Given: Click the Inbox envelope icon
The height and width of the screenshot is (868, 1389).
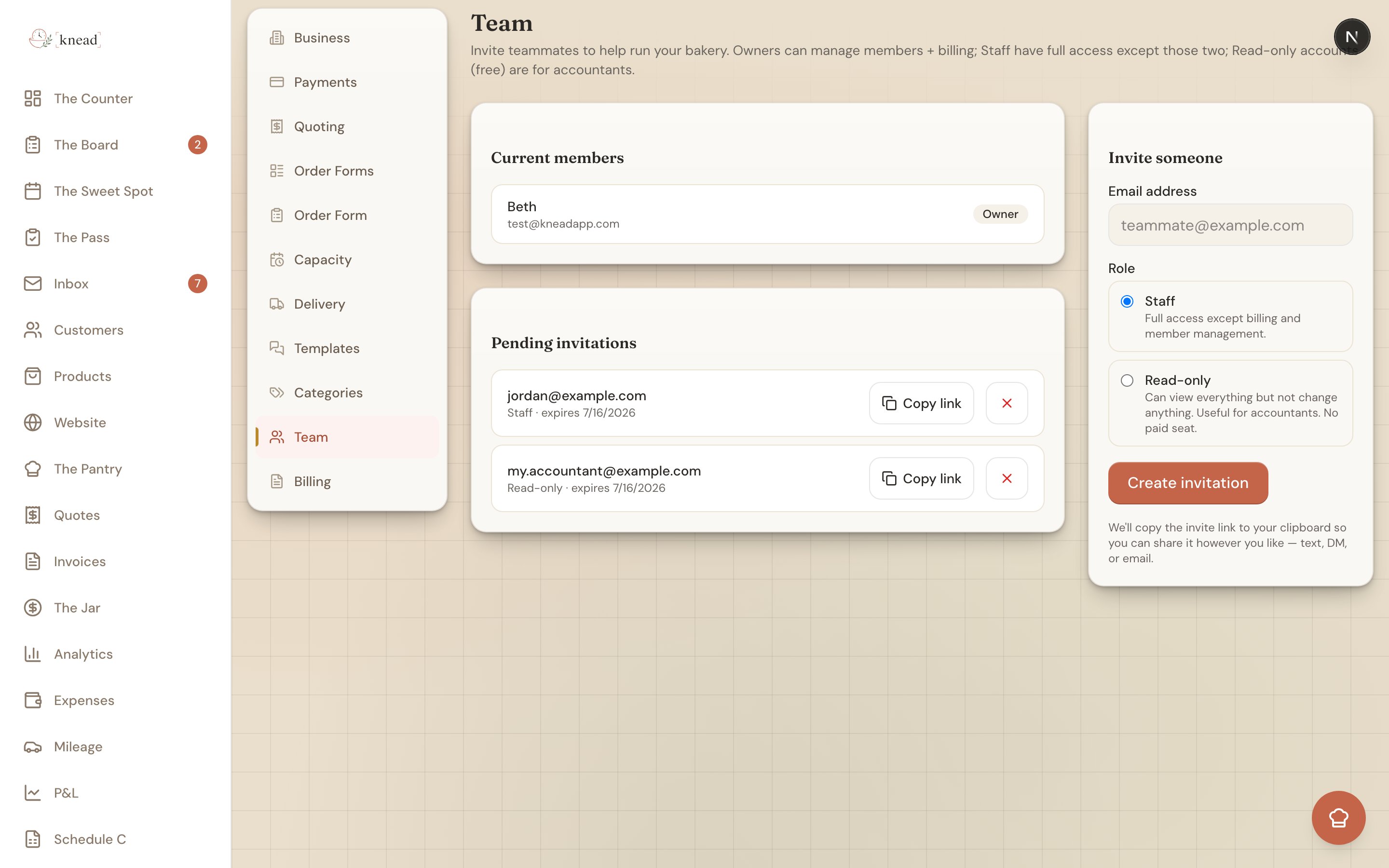Looking at the screenshot, I should click(33, 284).
